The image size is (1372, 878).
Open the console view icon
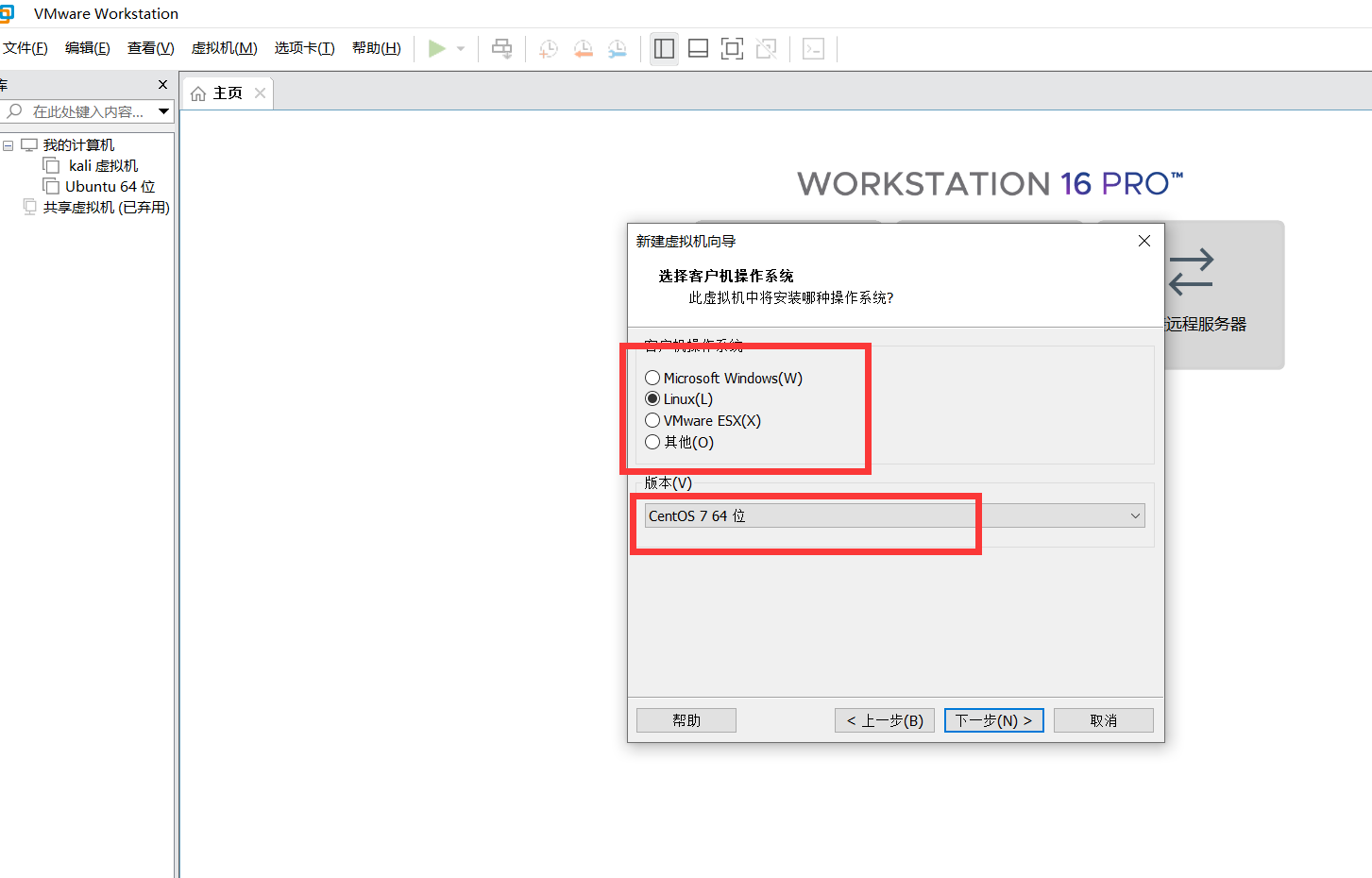813,48
